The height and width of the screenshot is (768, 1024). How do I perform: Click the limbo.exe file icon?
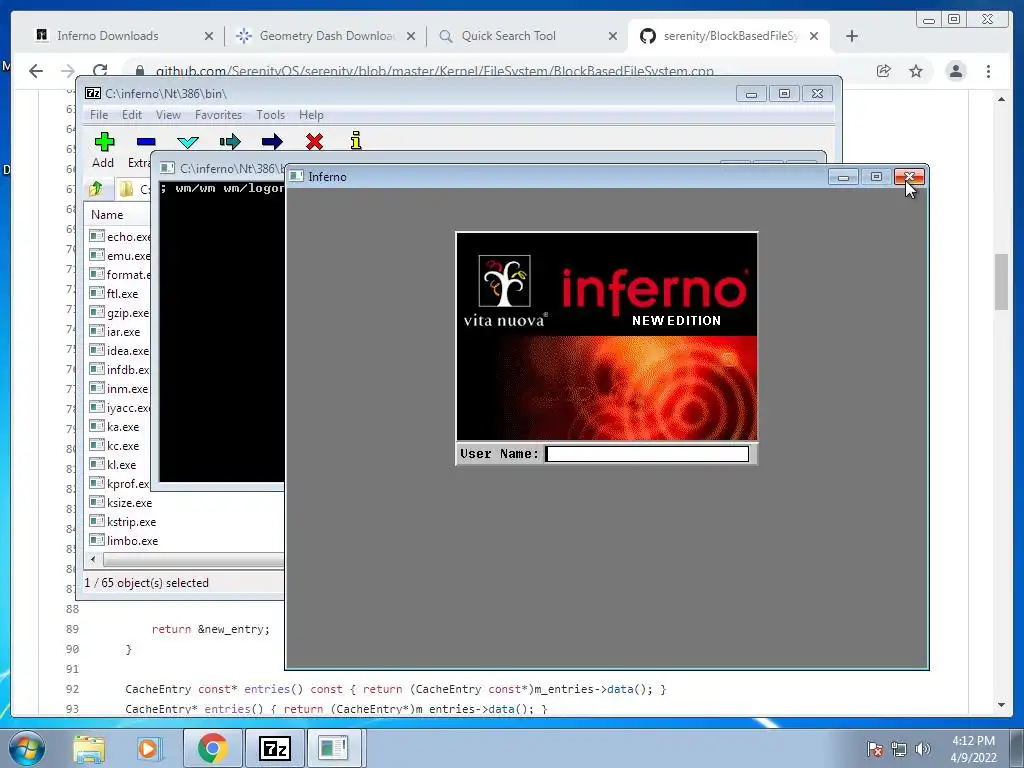(97, 540)
